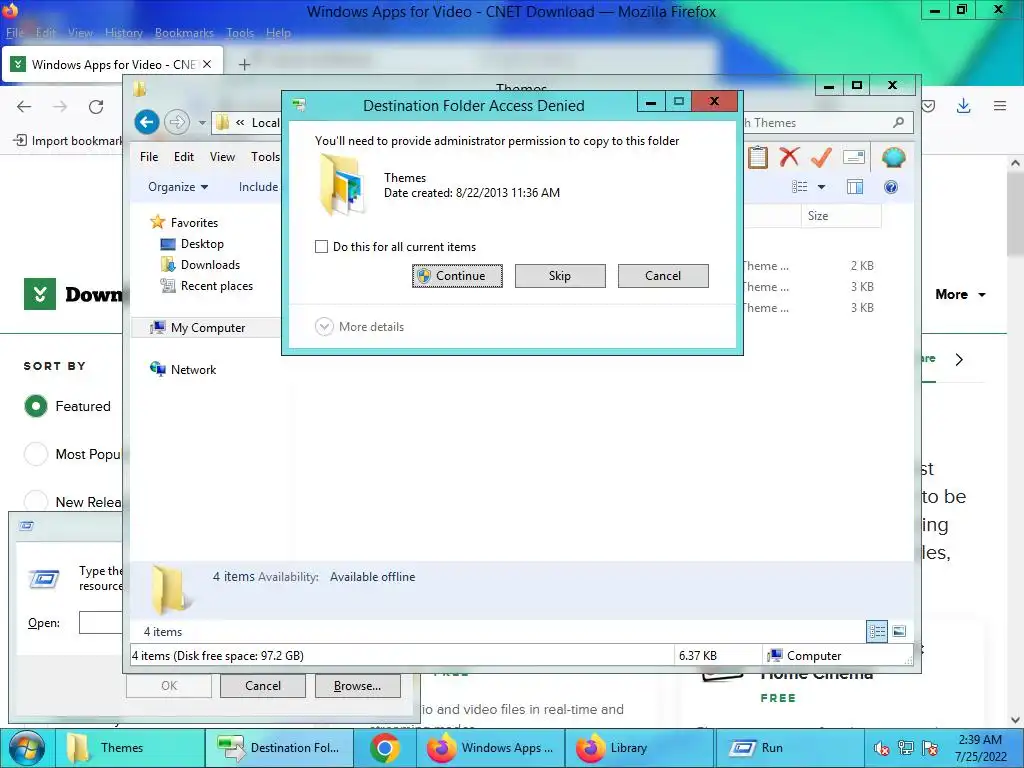Switch to large icons view in Explorer status area
This screenshot has width=1024, height=768.
pyautogui.click(x=899, y=632)
